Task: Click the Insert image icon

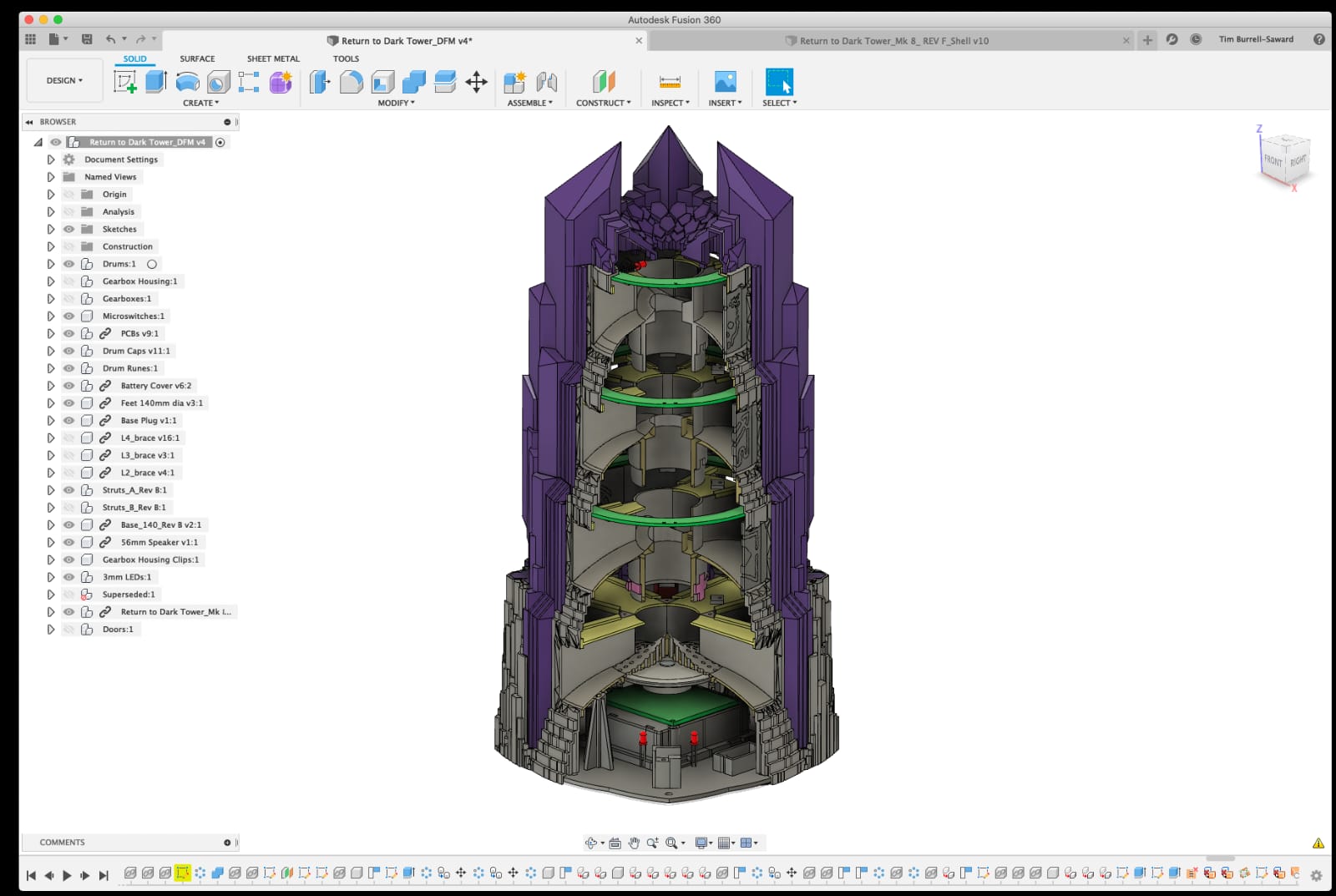Action: [x=725, y=81]
